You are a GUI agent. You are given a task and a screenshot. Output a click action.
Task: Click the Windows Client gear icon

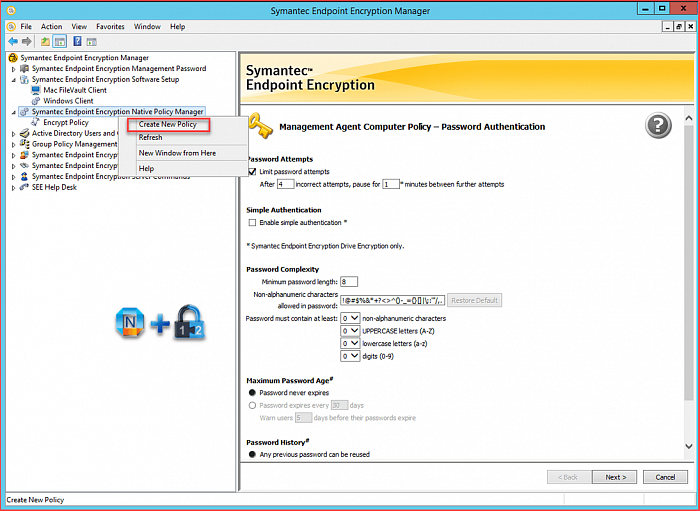click(36, 101)
